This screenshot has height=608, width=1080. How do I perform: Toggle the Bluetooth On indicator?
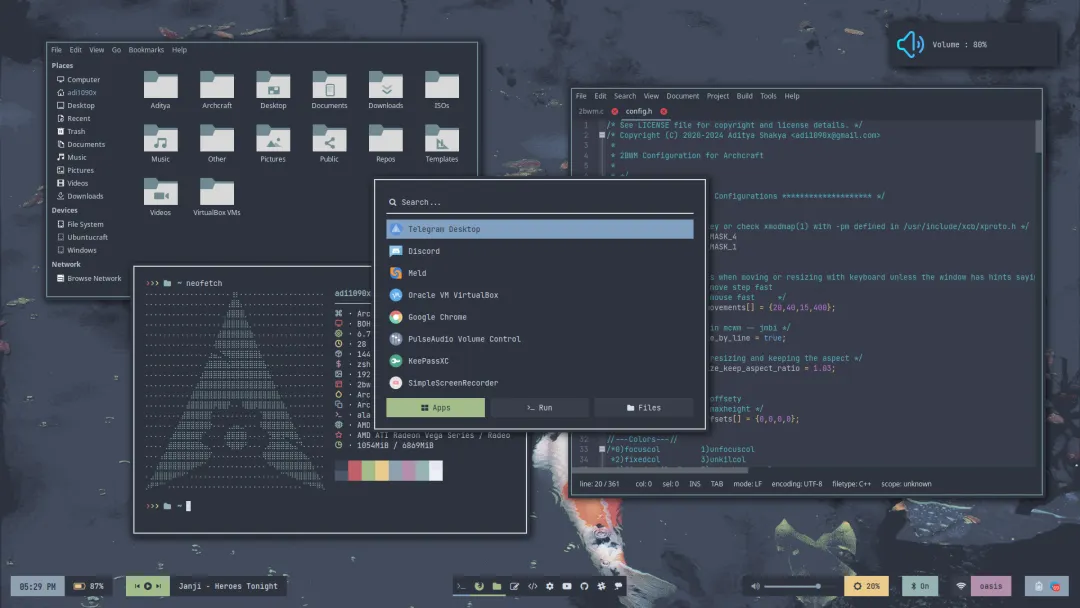920,586
